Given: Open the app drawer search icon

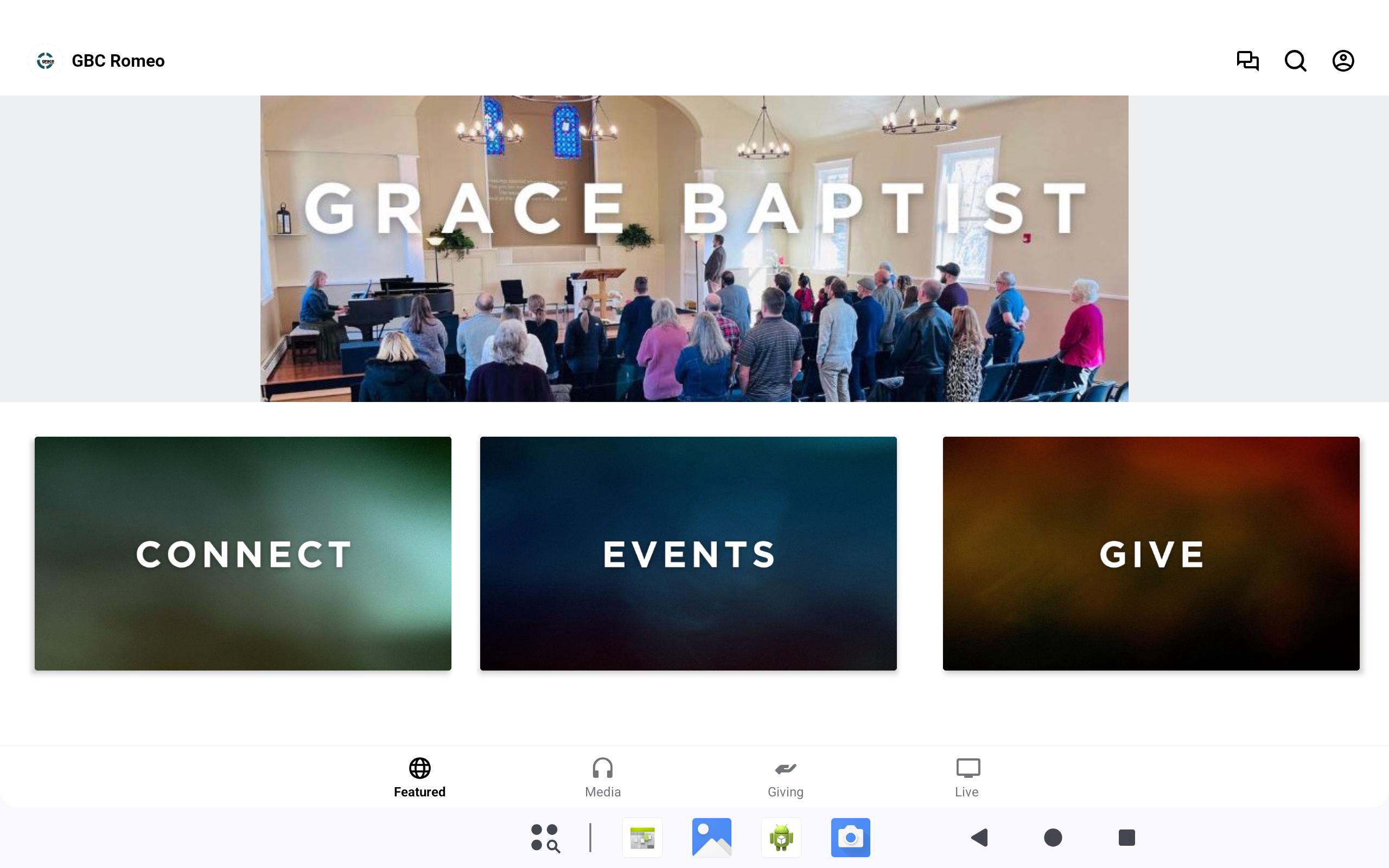Looking at the screenshot, I should pyautogui.click(x=545, y=838).
